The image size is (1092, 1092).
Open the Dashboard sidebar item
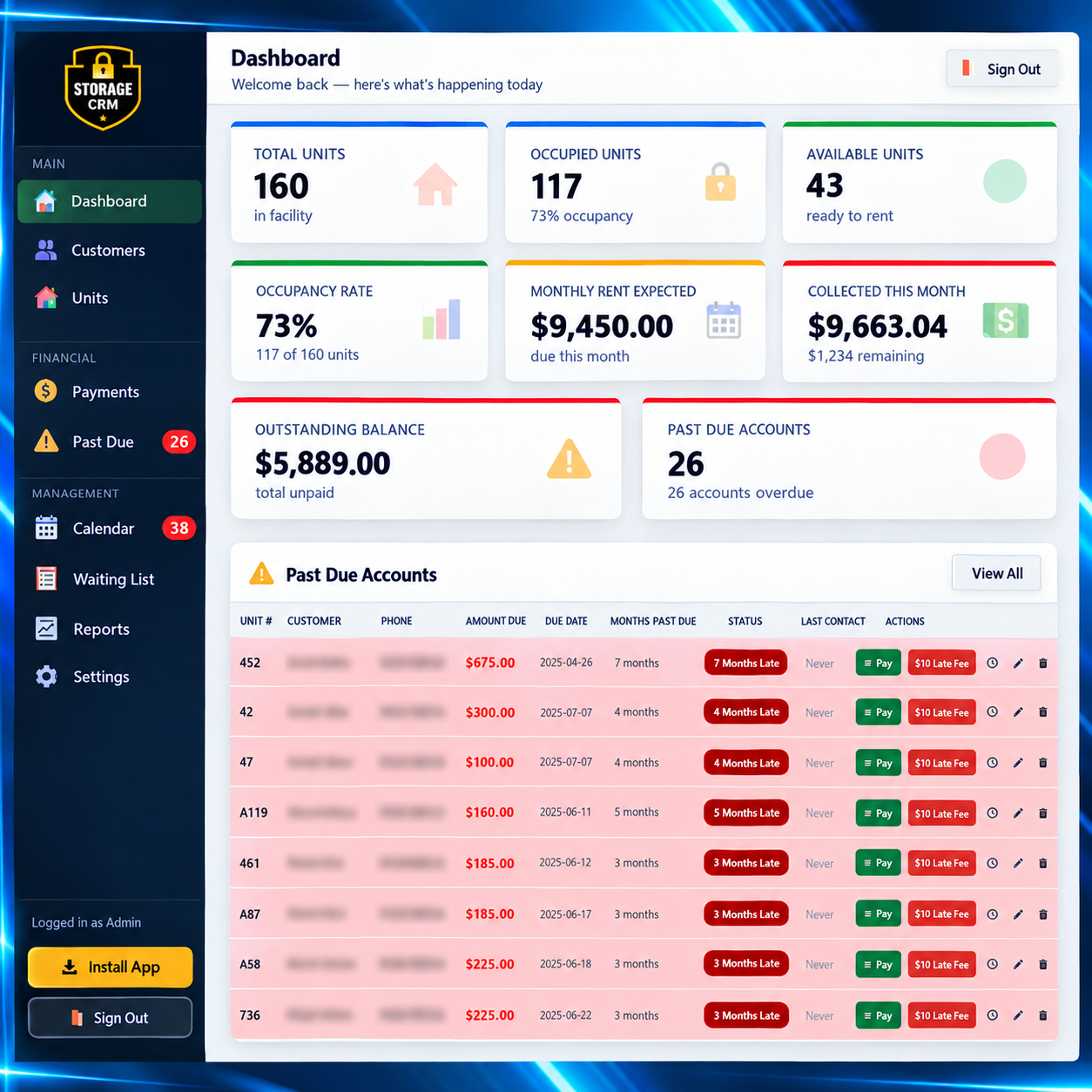point(110,201)
